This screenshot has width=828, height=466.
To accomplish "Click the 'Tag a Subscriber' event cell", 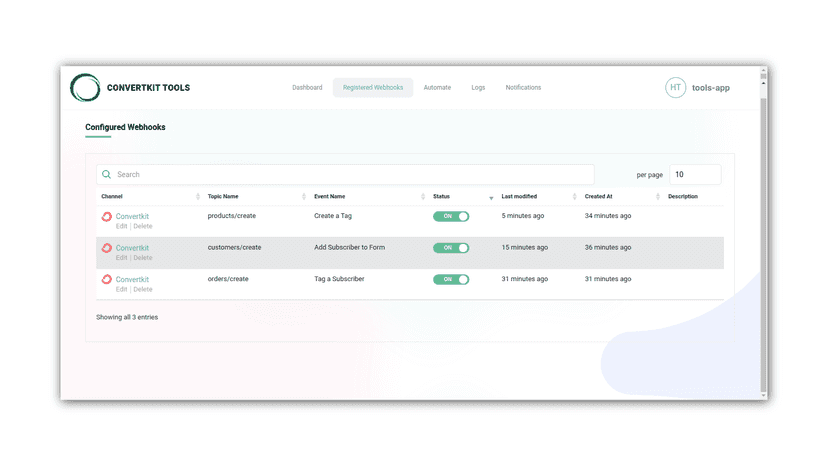I will coord(339,279).
